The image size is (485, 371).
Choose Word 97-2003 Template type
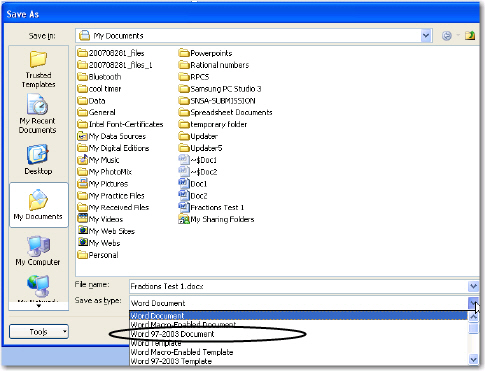pos(298,361)
